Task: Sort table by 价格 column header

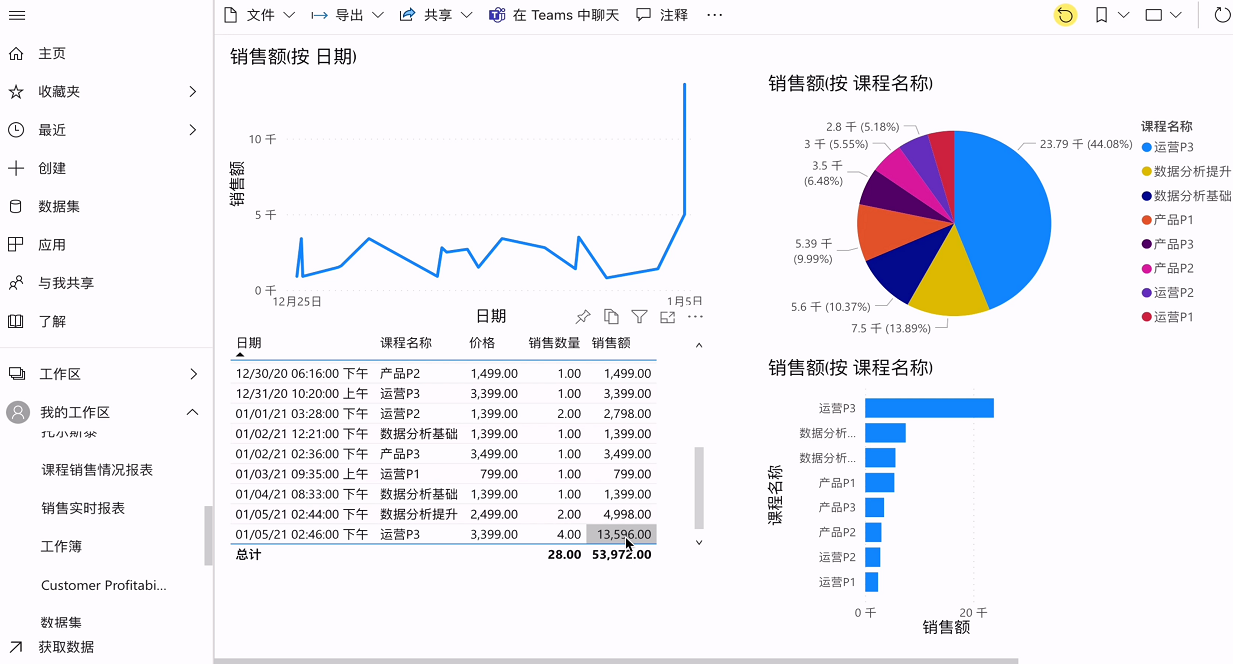Action: pyautogui.click(x=482, y=343)
